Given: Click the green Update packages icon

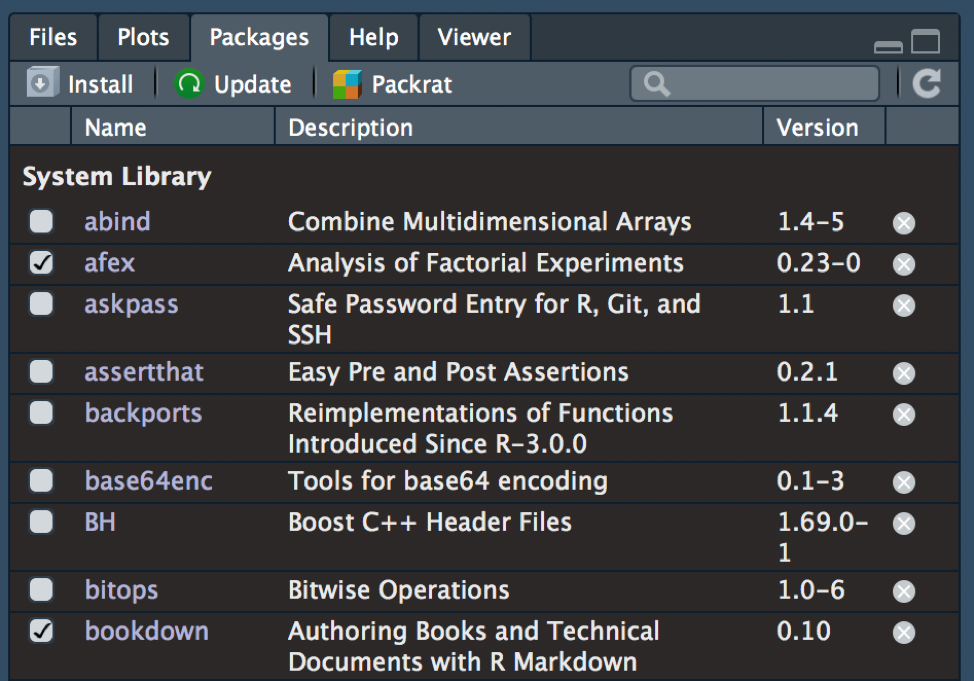Looking at the screenshot, I should tap(189, 84).
